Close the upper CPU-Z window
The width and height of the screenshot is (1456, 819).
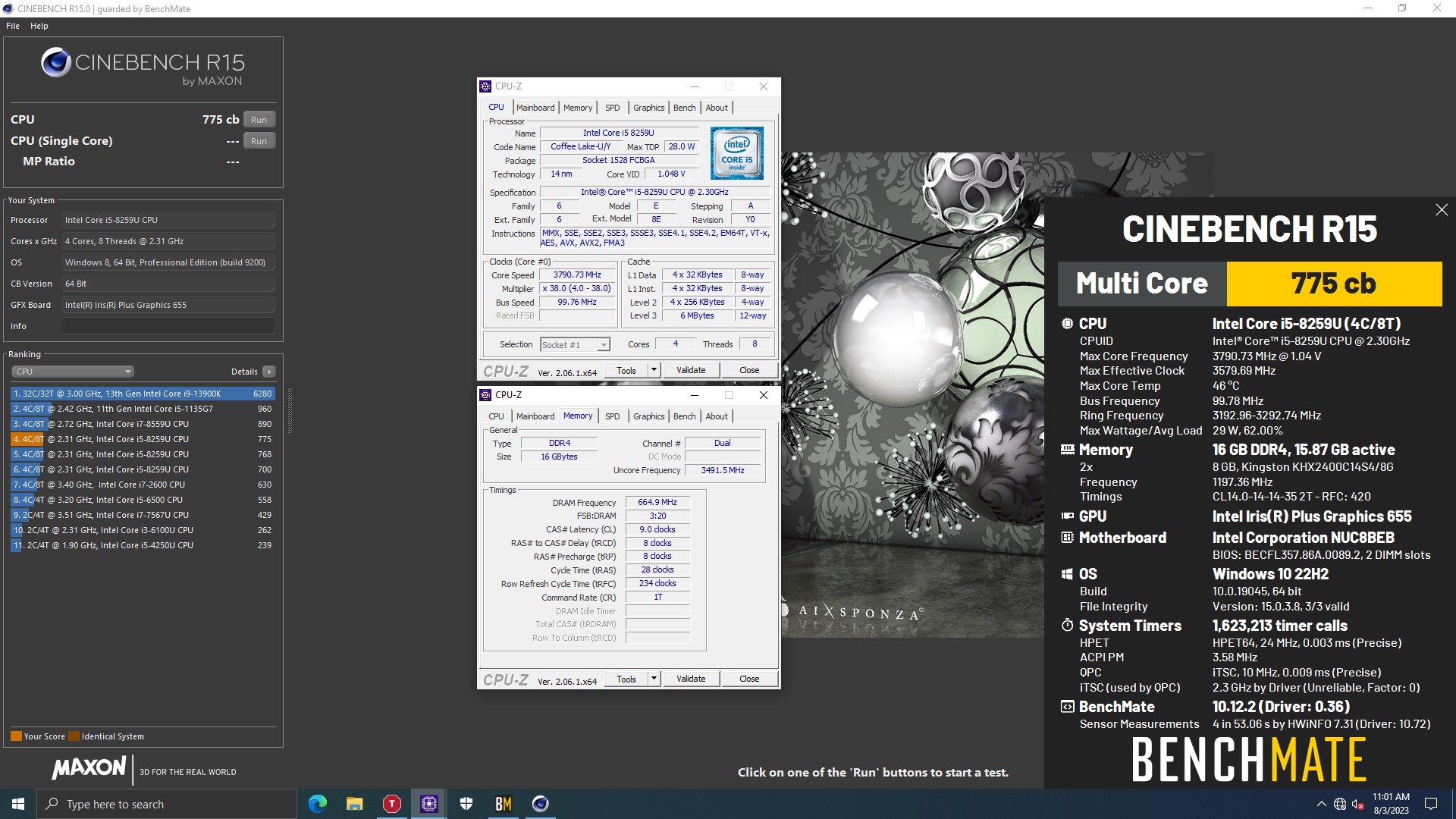pyautogui.click(x=764, y=86)
